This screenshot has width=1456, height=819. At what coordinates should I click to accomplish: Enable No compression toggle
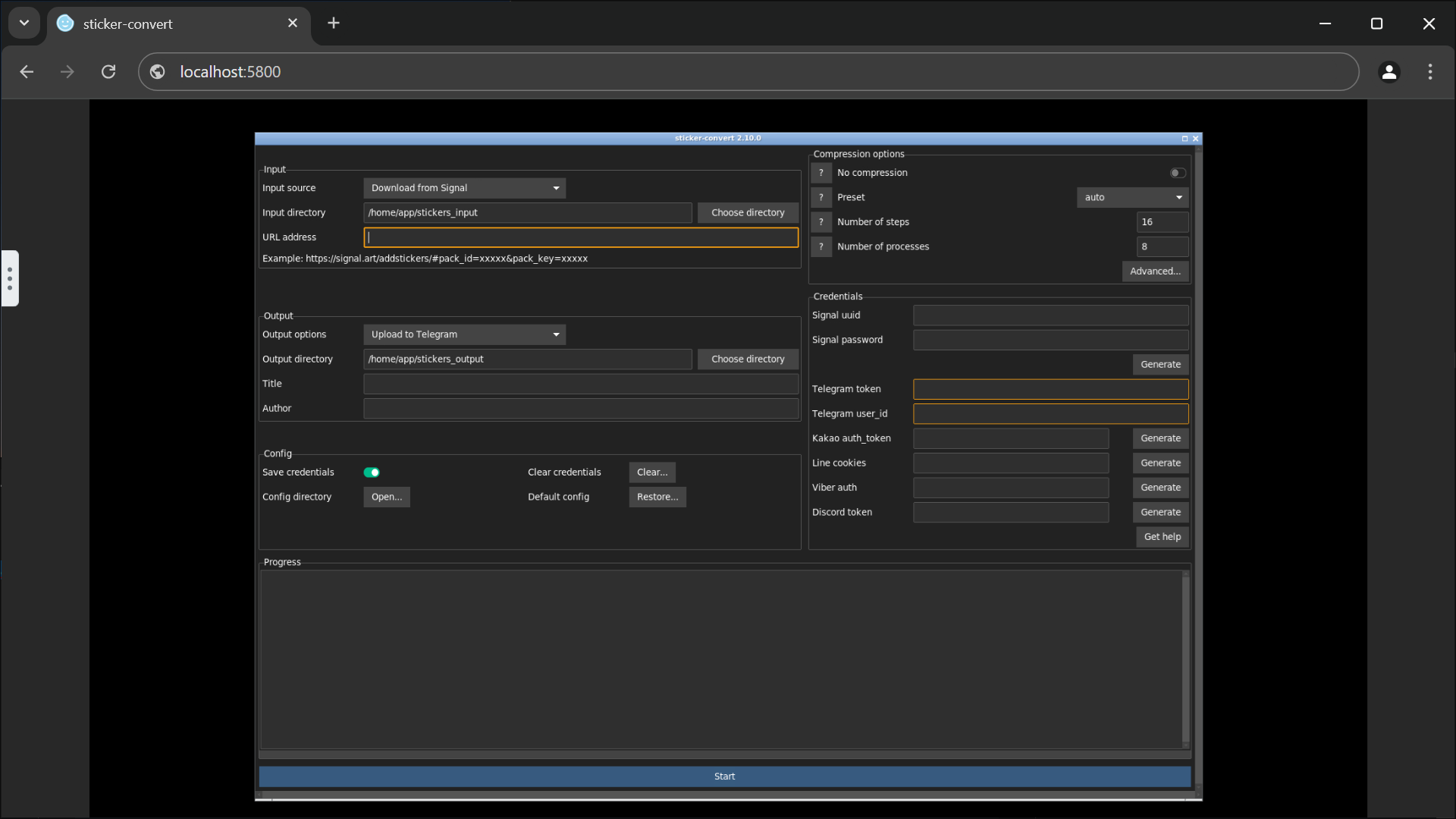(1178, 172)
